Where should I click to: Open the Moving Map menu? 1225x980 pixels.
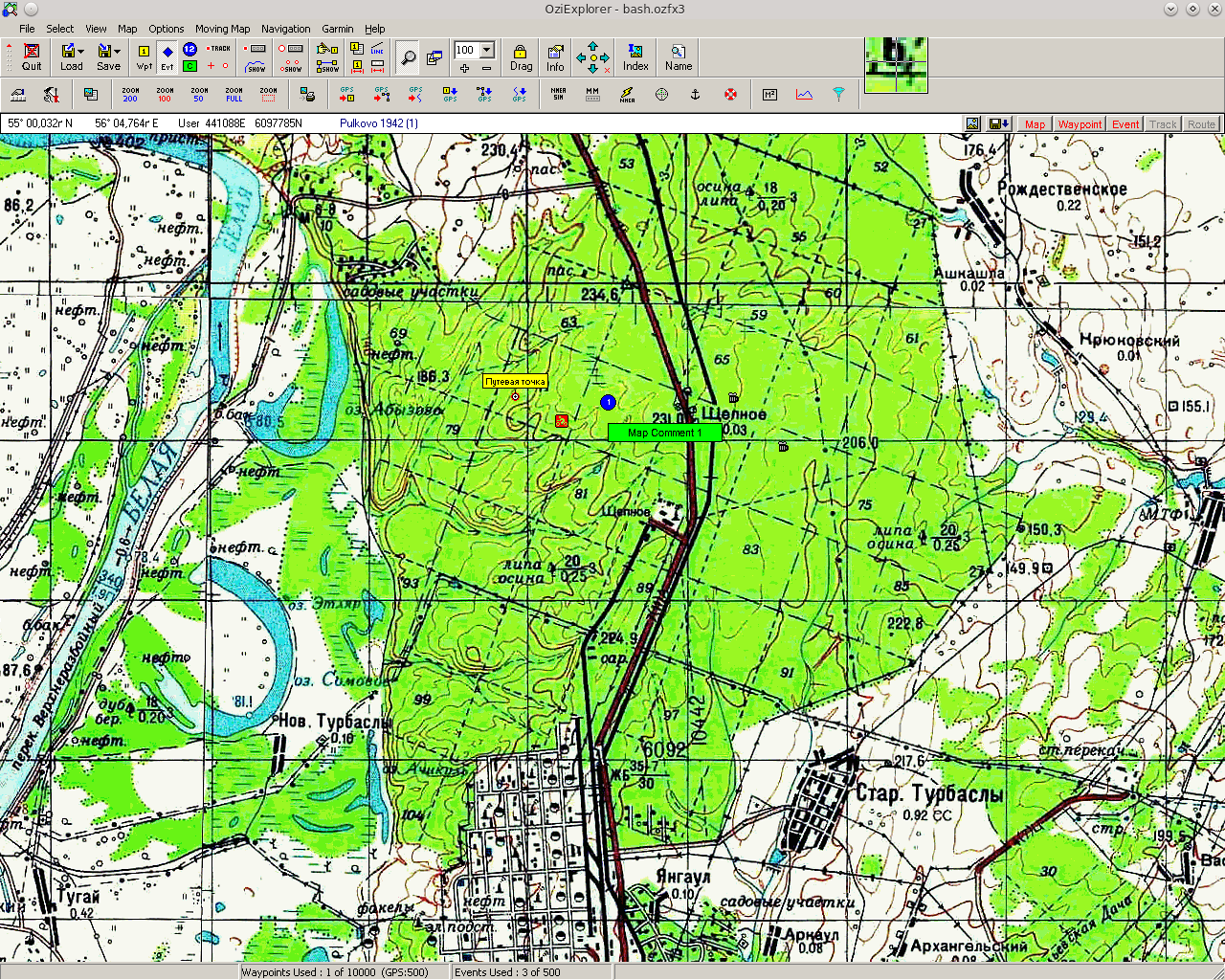[x=222, y=29]
